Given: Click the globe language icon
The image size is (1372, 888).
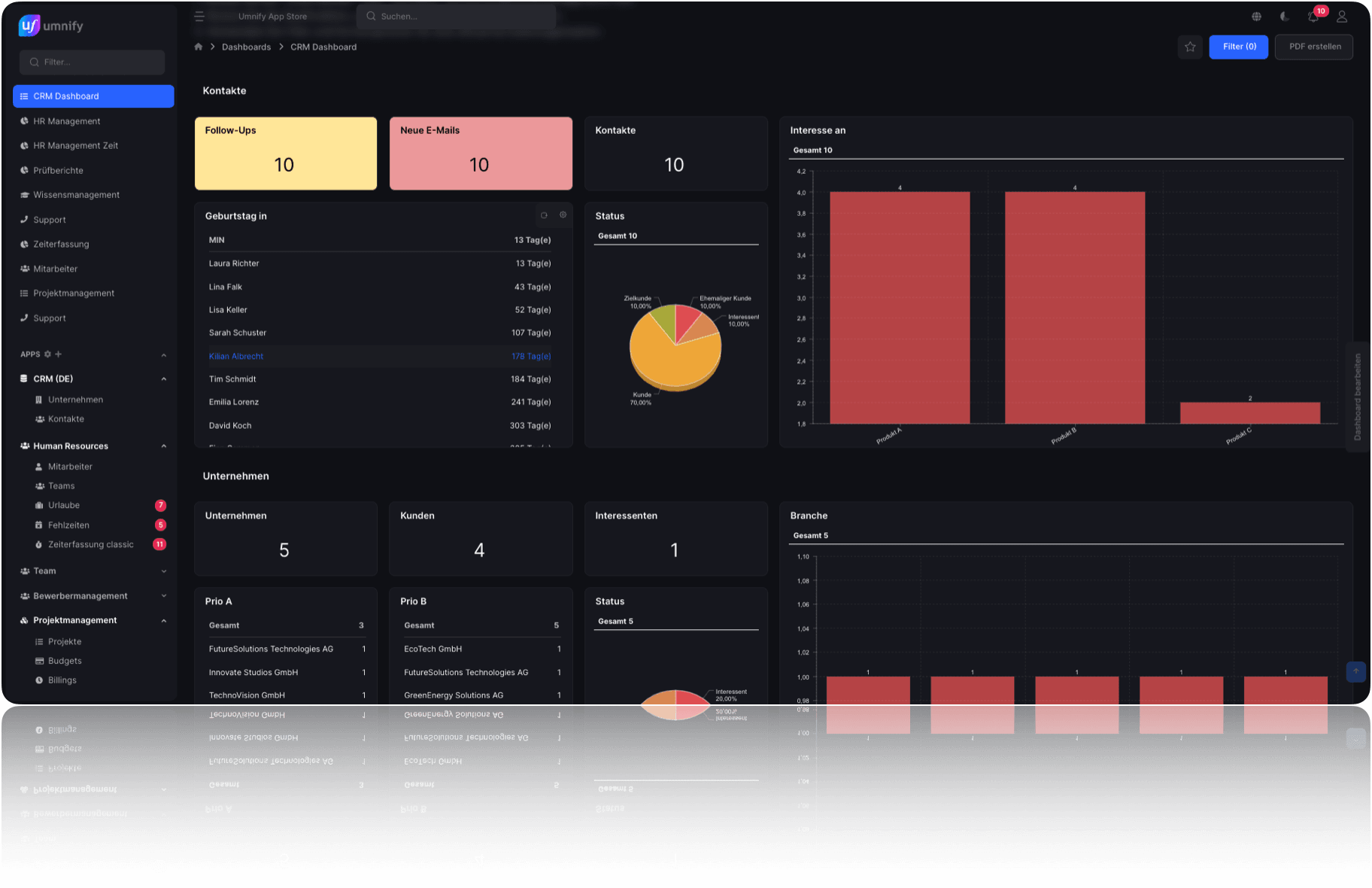Looking at the screenshot, I should coord(1256,17).
